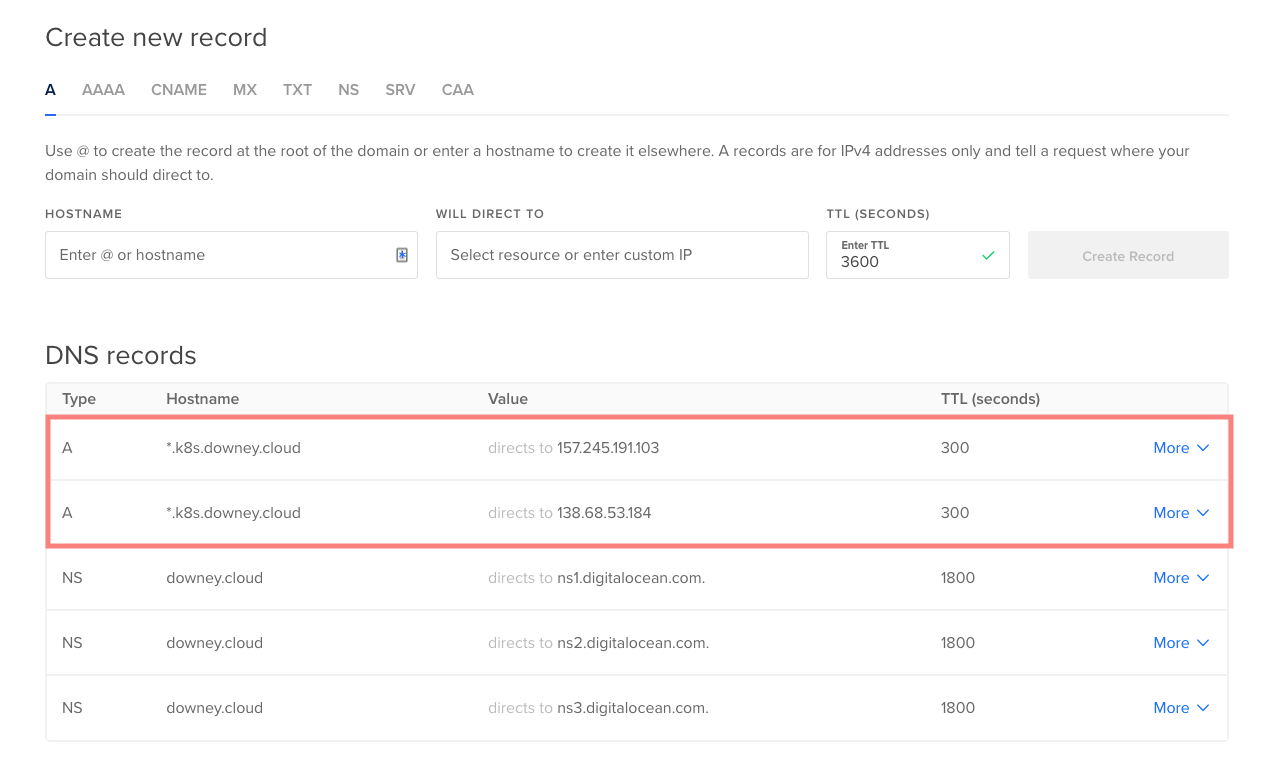Click the 'Create new record' heading
This screenshot has width=1269, height=776.
click(156, 38)
